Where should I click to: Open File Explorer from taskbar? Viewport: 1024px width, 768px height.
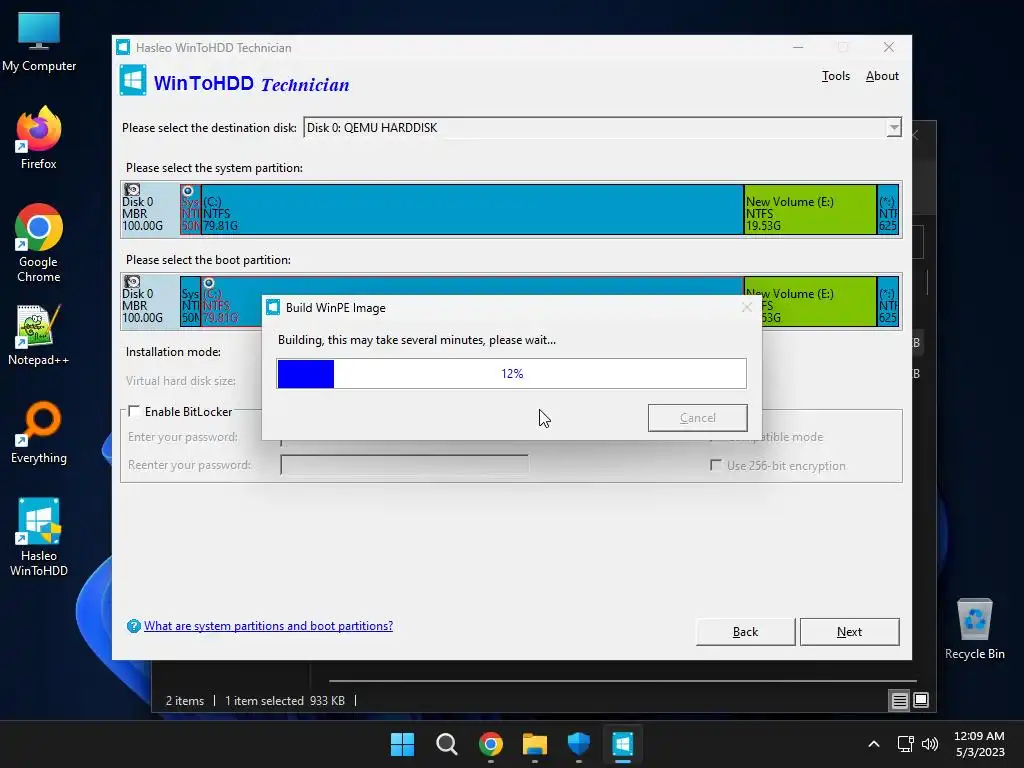(x=535, y=744)
